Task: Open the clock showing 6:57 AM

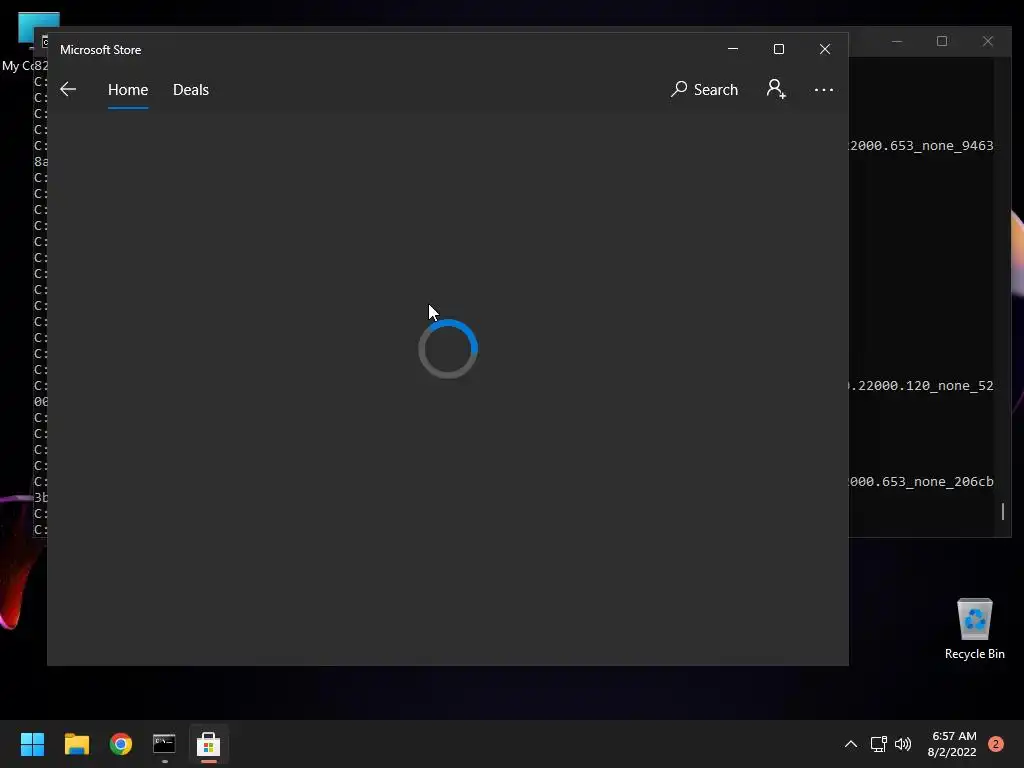Action: tap(952, 744)
